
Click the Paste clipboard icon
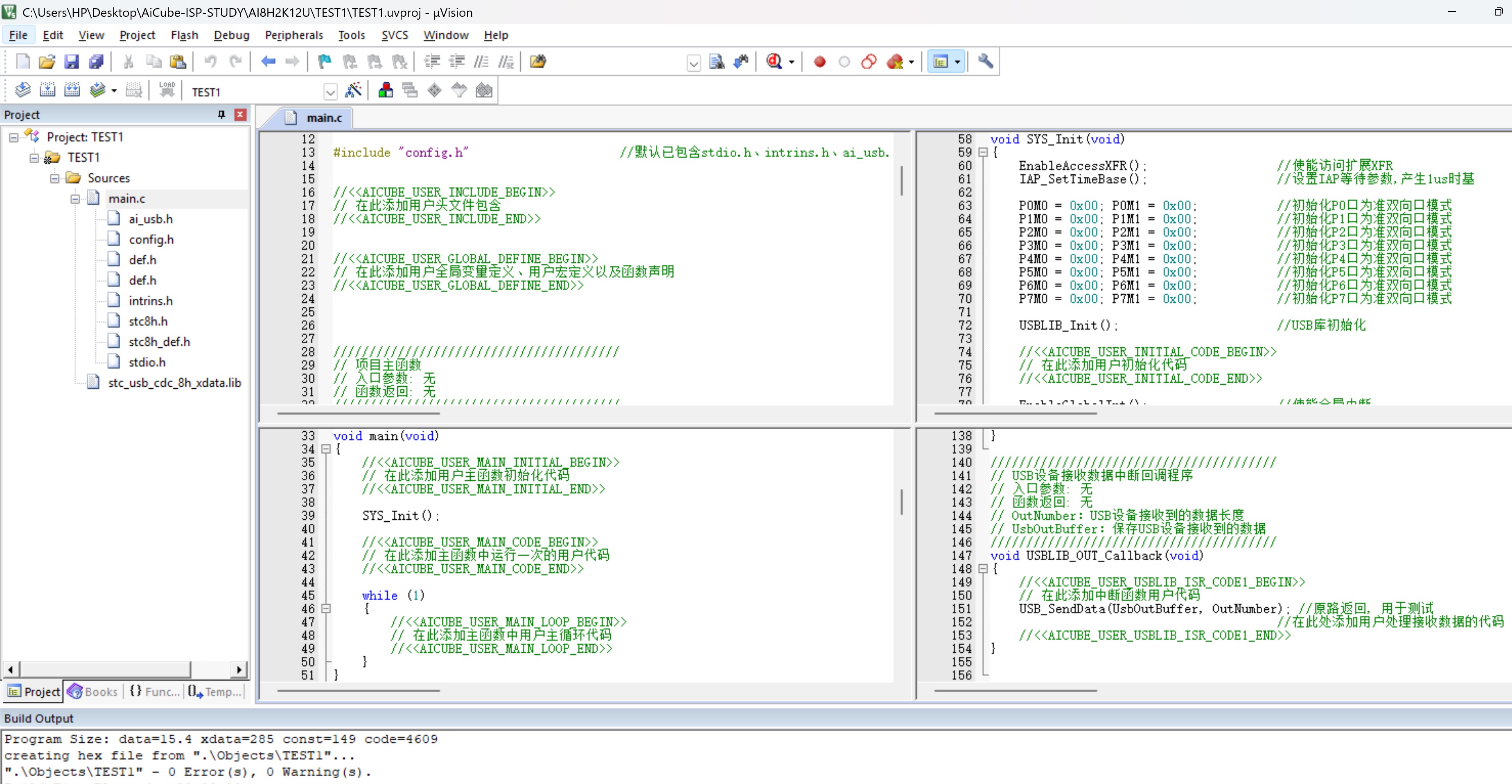(178, 62)
